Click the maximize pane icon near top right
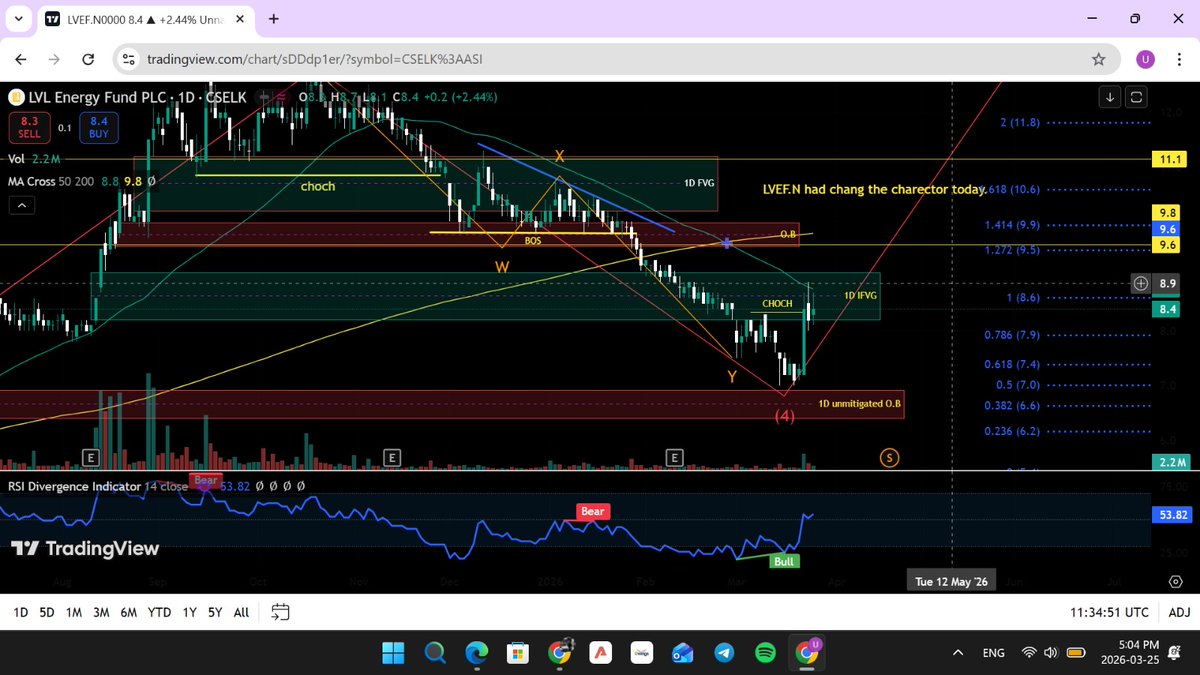 1136,97
